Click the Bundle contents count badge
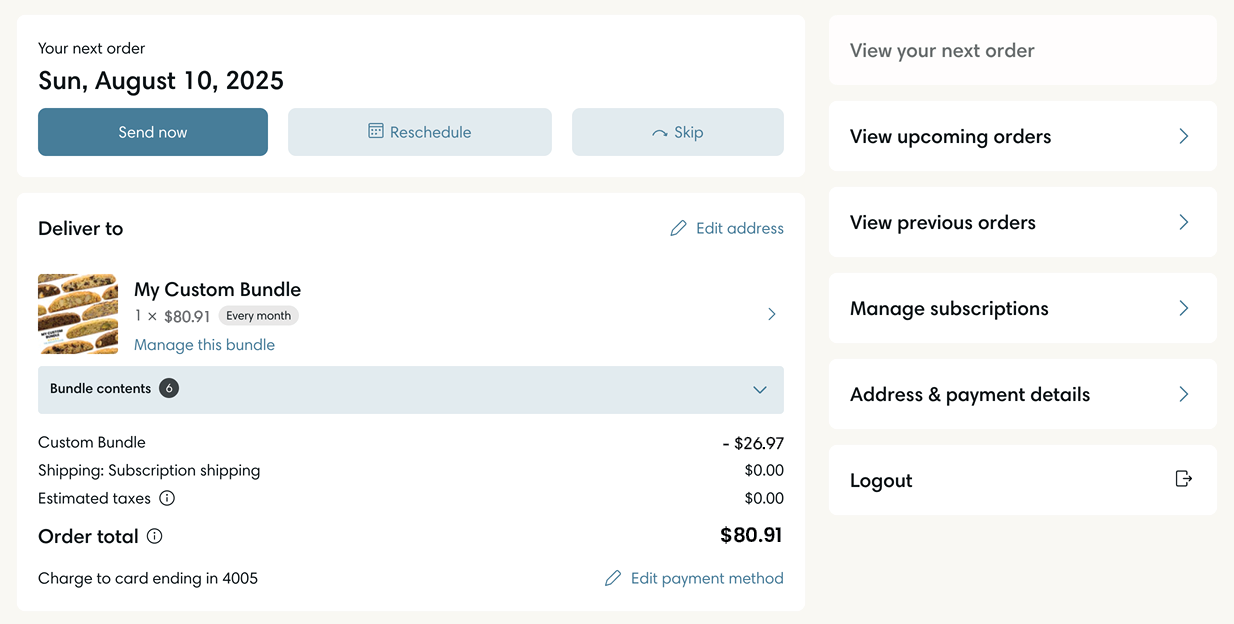The width and height of the screenshot is (1234, 624). pos(169,388)
